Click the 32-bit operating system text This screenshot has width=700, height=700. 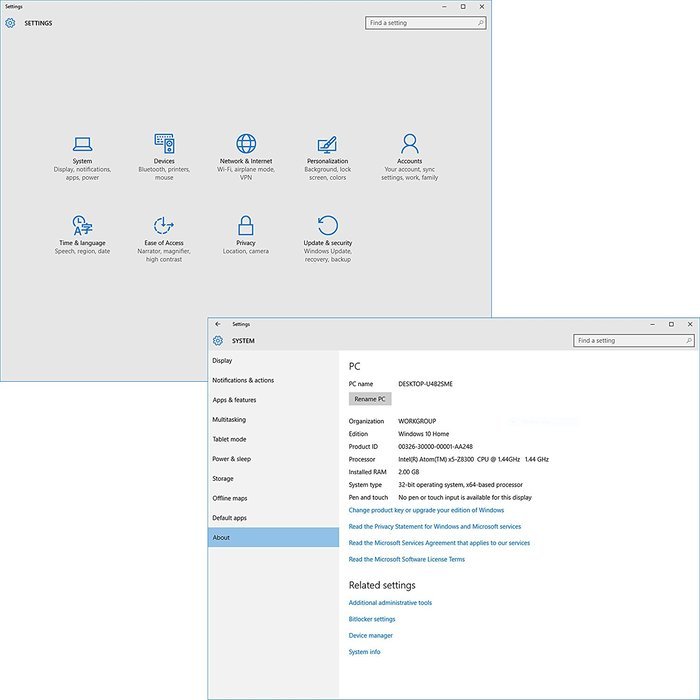click(x=460, y=485)
